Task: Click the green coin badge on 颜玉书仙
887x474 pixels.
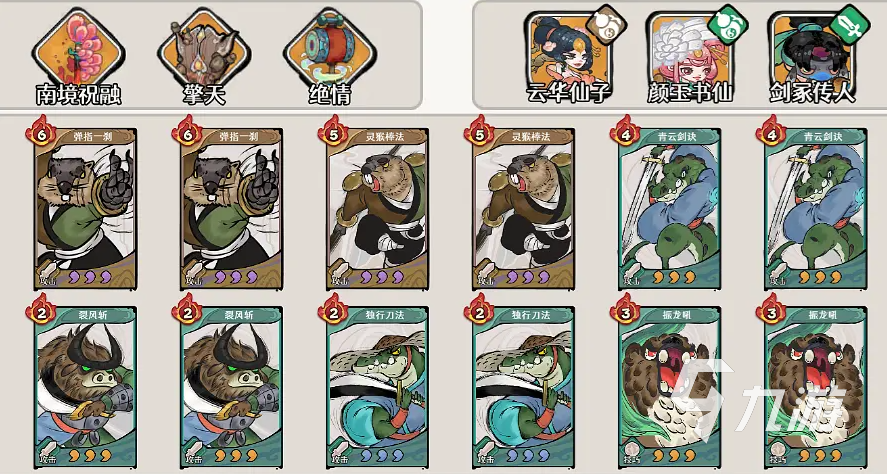Action: pyautogui.click(x=729, y=24)
